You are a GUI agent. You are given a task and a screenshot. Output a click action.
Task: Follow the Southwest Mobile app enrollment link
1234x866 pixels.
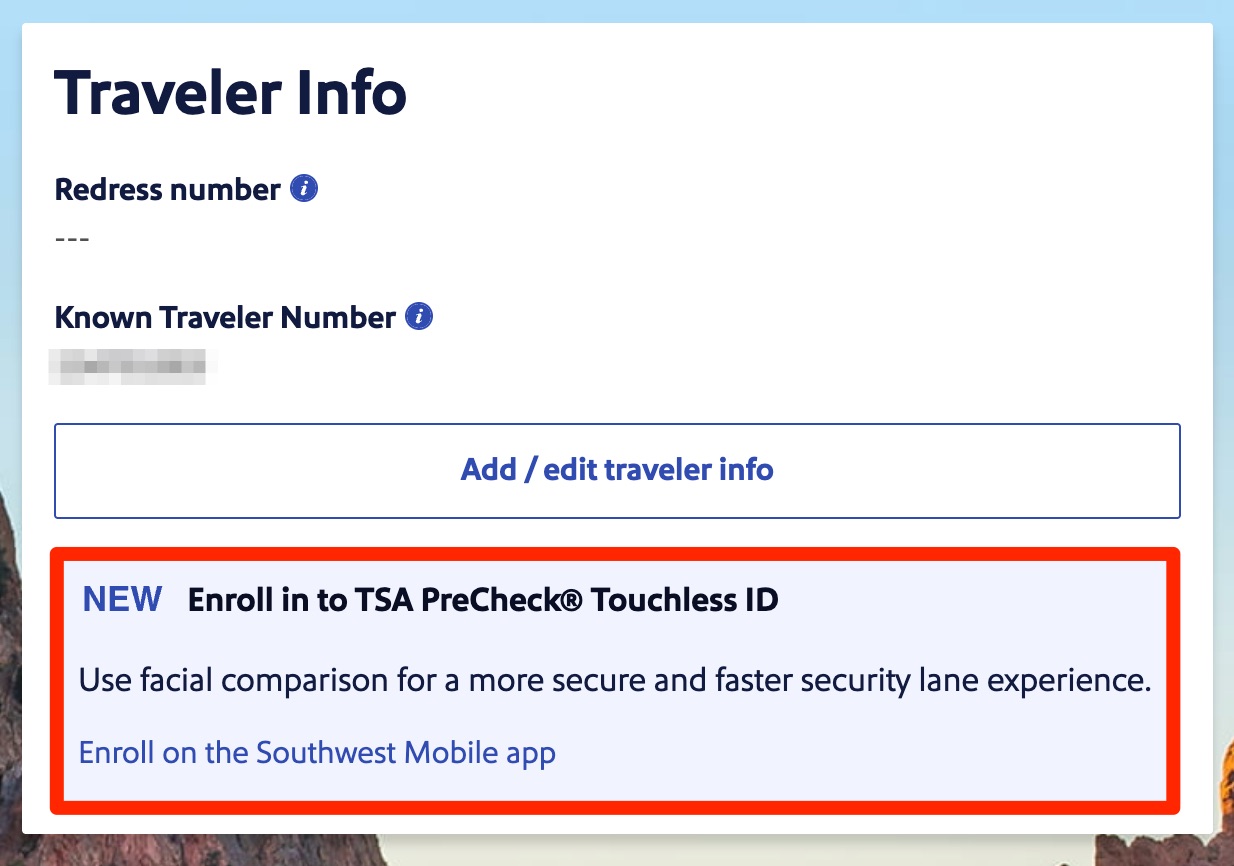pos(318,752)
